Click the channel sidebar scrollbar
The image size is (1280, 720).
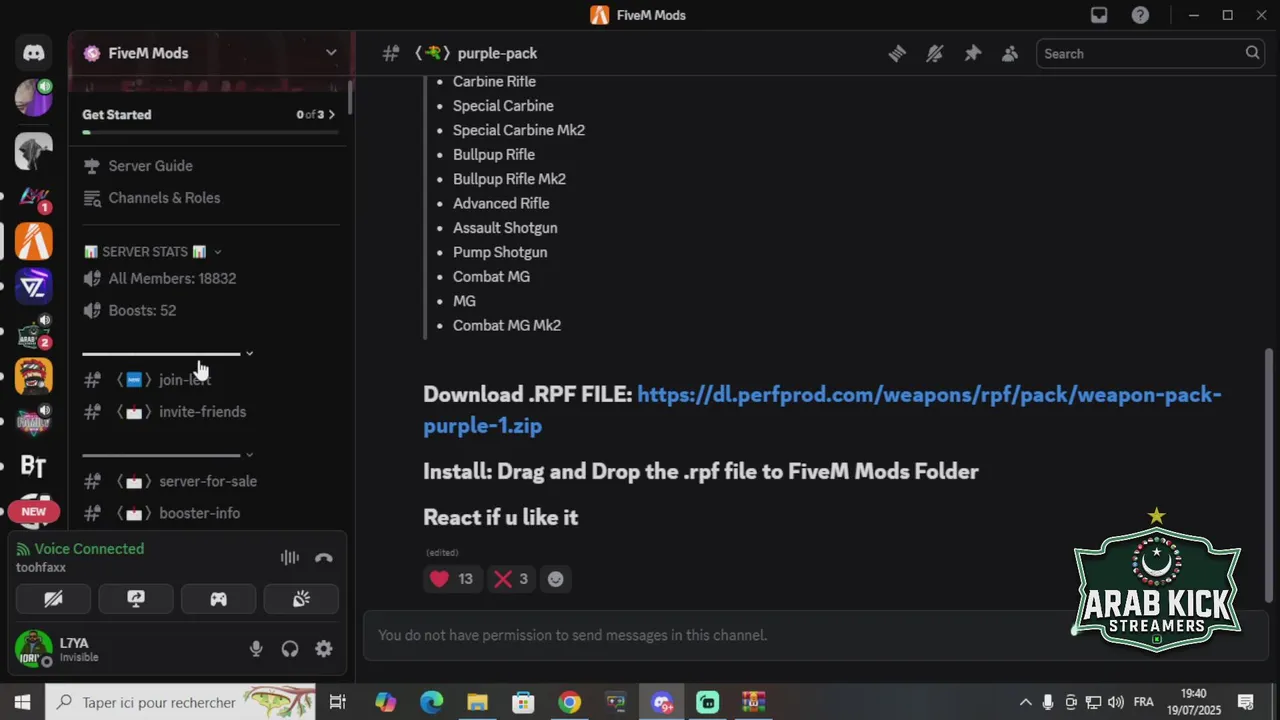click(350, 97)
